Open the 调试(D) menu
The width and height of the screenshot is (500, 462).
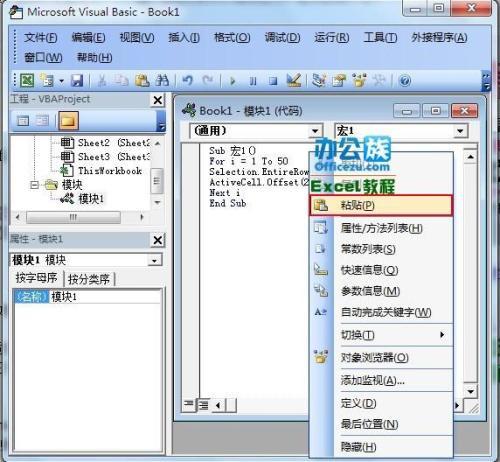[282, 37]
